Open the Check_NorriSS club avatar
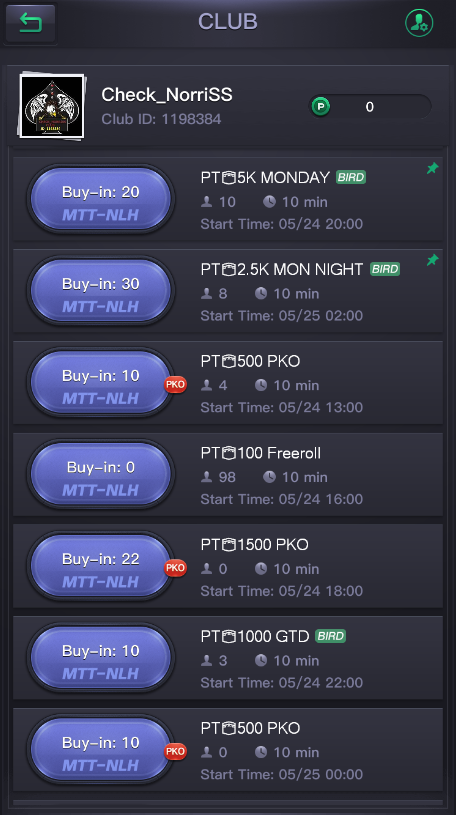The height and width of the screenshot is (815, 456). (52, 107)
